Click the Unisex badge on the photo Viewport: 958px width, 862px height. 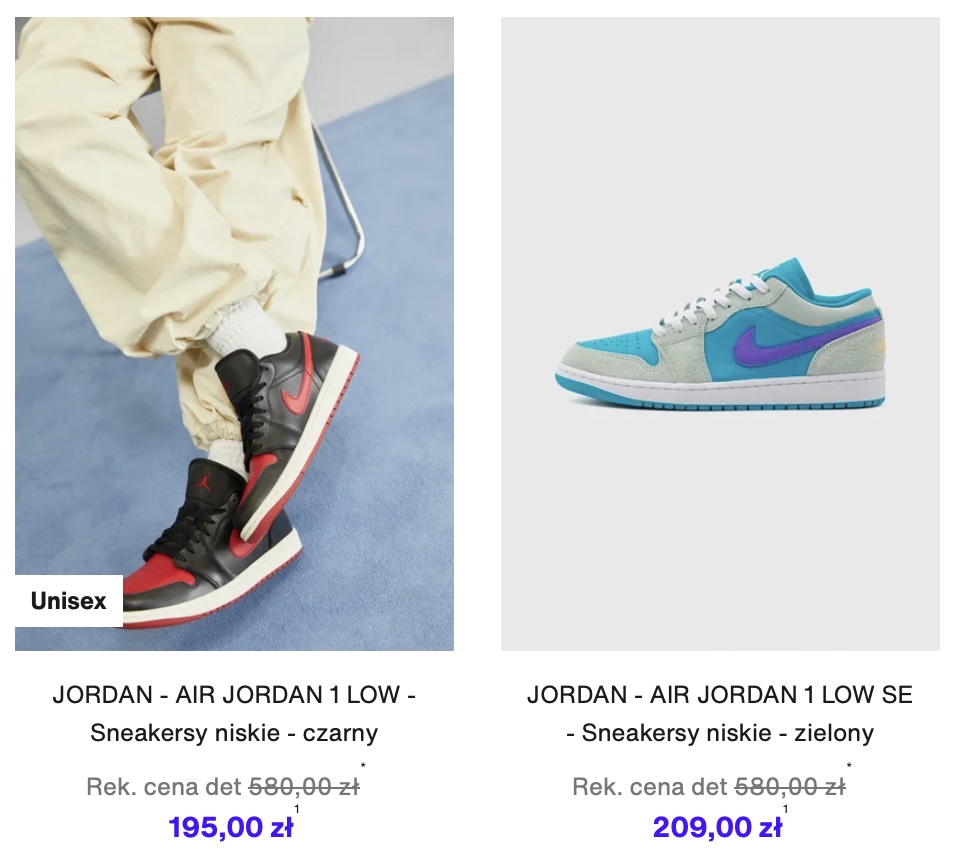(x=69, y=601)
